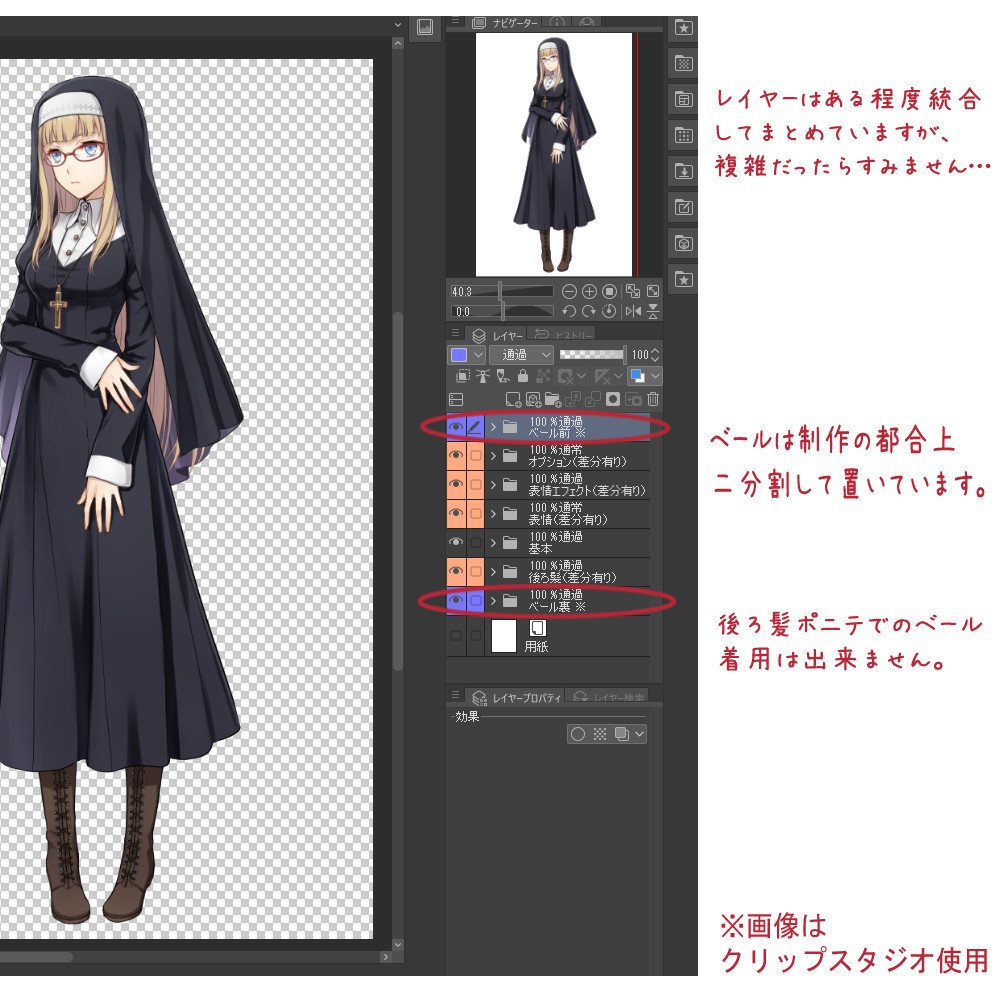Viewport: 1000px width, 1000px height.
Task: Delete the selected layer with trash icon
Action: click(652, 399)
